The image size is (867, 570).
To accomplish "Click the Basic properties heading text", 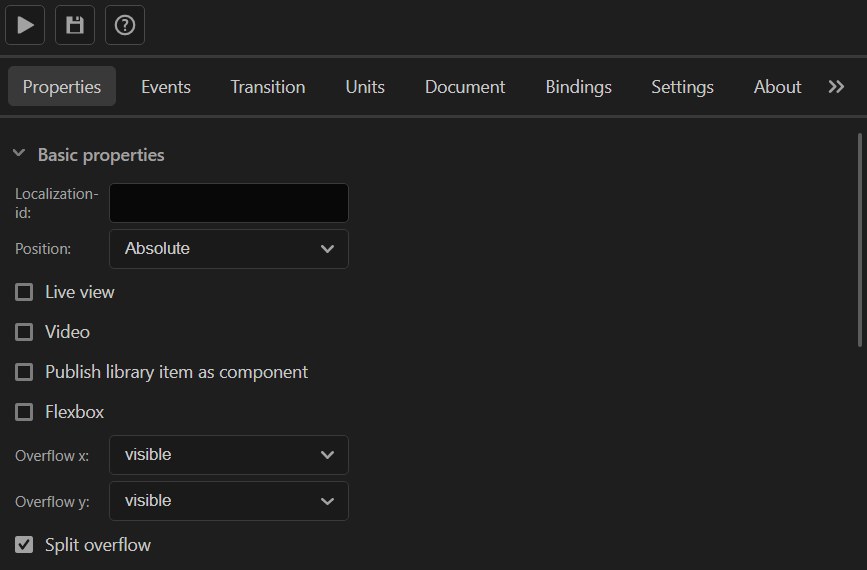I will pyautogui.click(x=101, y=155).
